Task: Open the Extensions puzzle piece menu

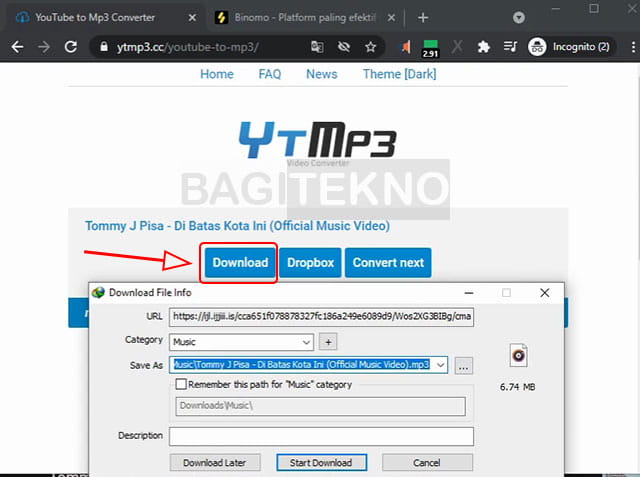Action: 484,47
